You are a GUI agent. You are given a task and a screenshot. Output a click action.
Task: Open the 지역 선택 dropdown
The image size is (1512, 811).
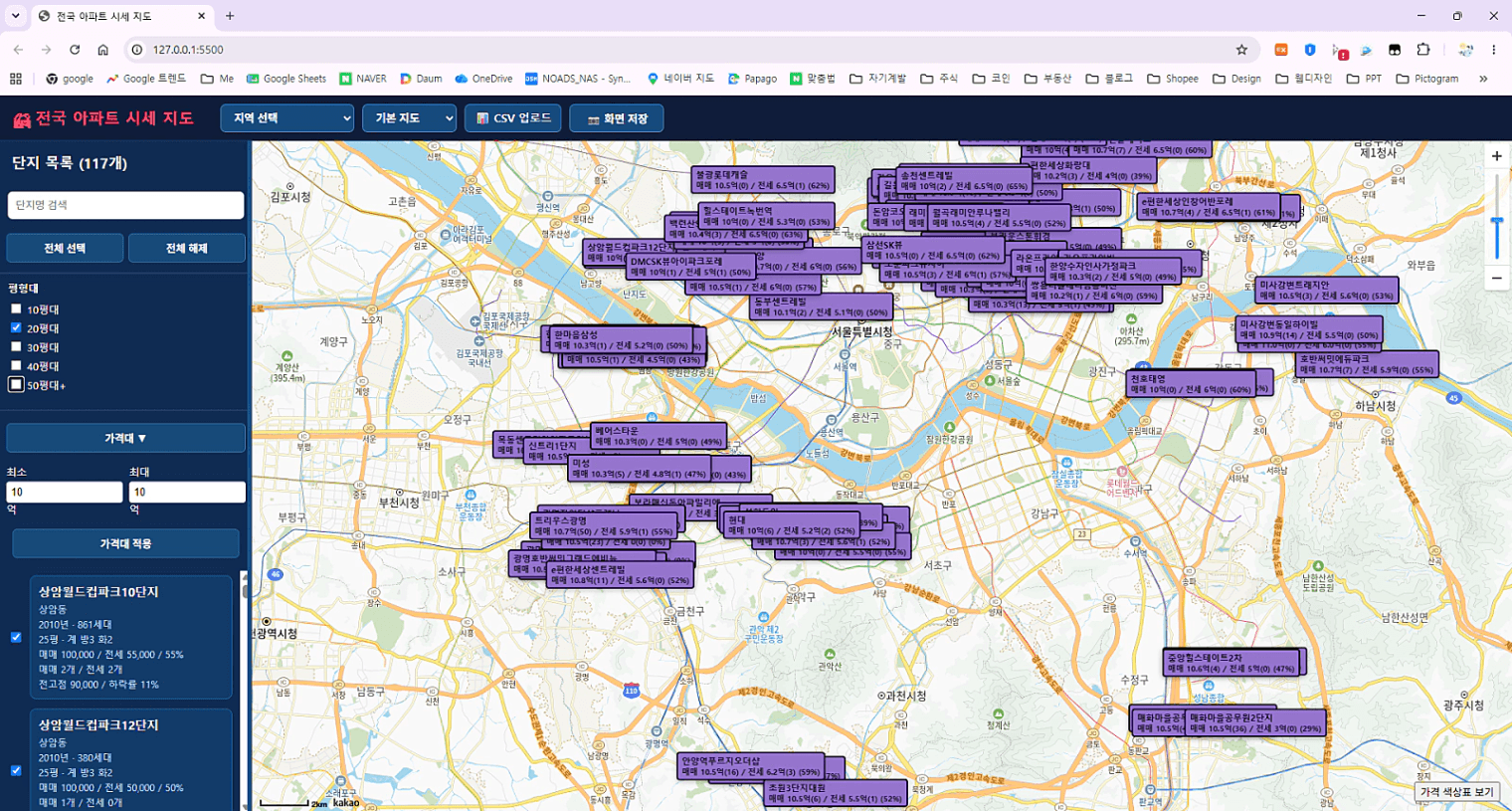click(x=287, y=118)
